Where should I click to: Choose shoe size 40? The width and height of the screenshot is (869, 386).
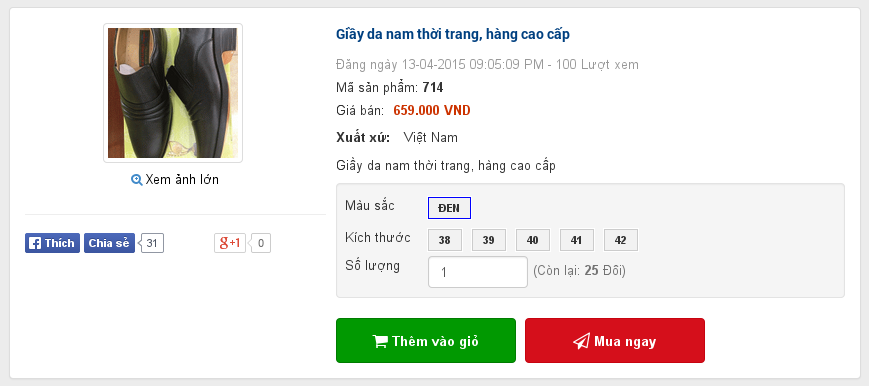coord(533,240)
